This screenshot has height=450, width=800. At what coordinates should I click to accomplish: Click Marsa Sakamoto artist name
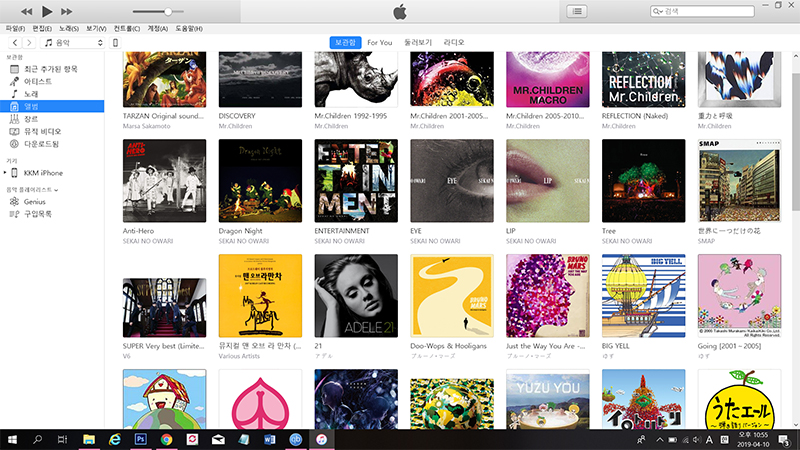point(146,126)
